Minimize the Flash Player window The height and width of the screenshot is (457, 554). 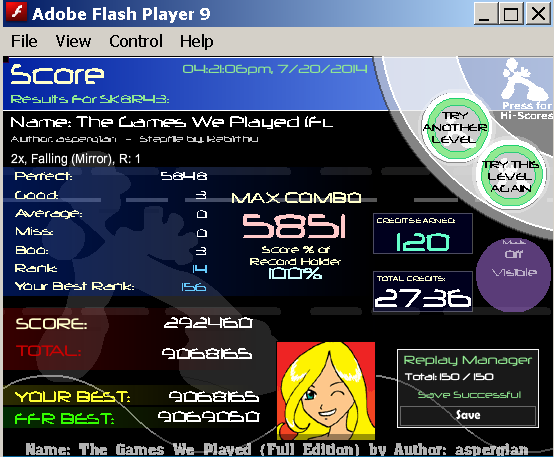tap(484, 14)
